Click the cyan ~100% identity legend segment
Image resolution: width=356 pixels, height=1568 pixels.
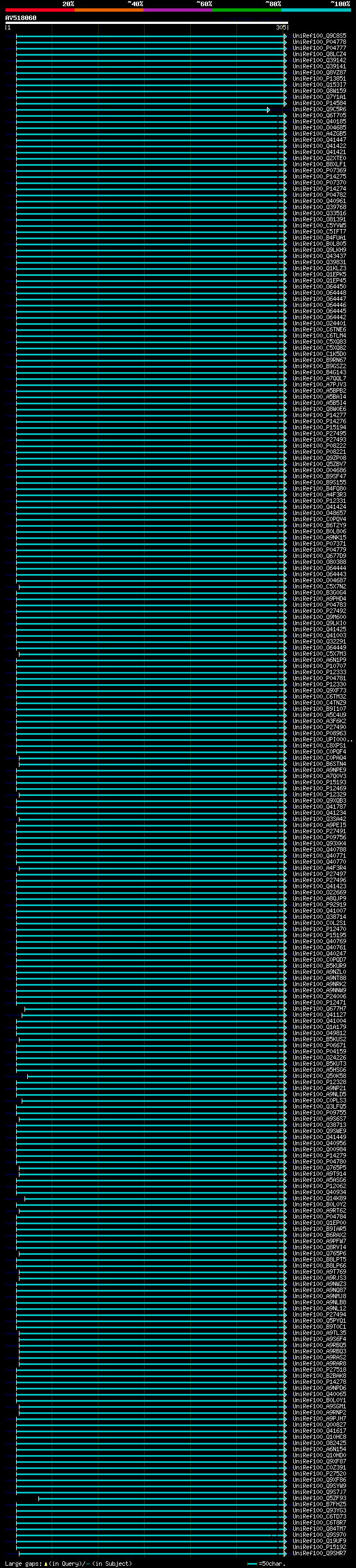pyautogui.click(x=317, y=10)
